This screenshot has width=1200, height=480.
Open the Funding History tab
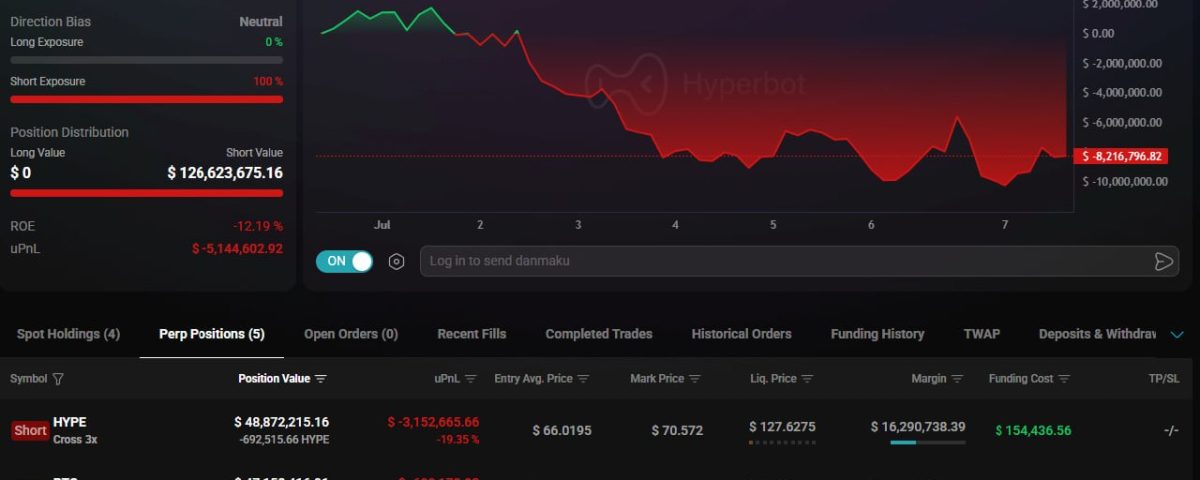click(x=877, y=334)
